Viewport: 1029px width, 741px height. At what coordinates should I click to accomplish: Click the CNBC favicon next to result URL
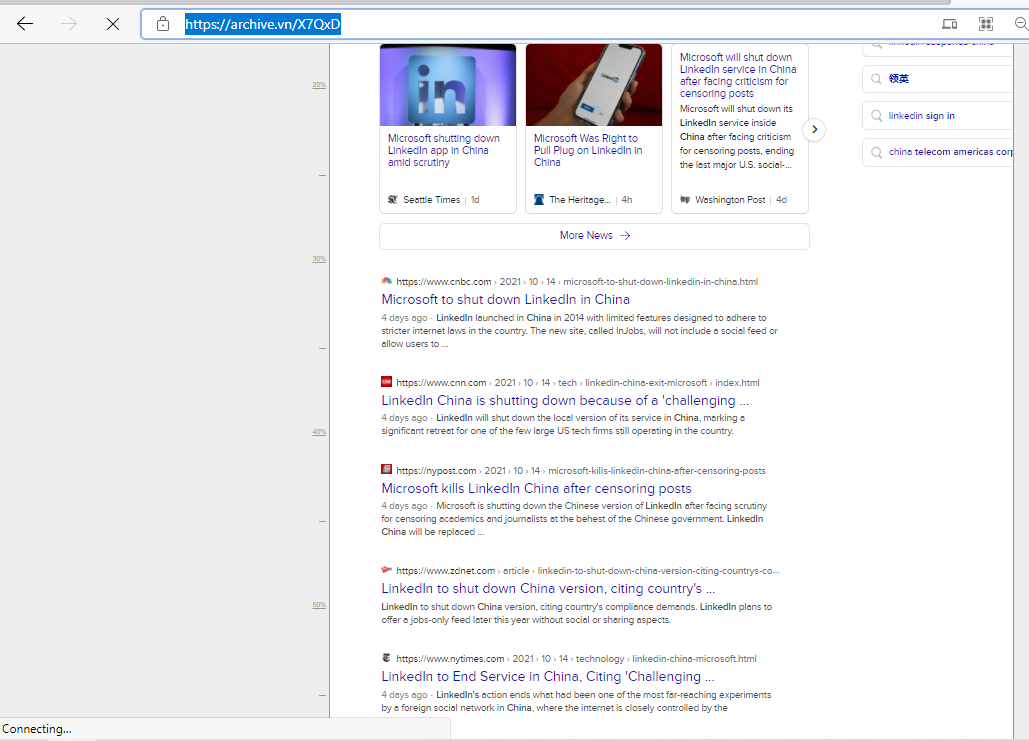click(387, 281)
